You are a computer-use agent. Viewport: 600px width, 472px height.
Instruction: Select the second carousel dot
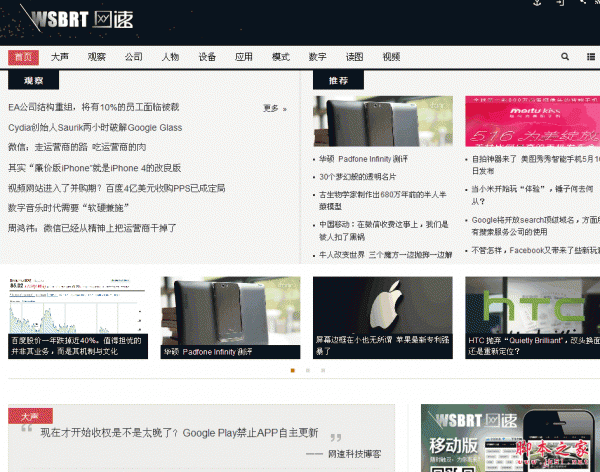click(x=308, y=371)
